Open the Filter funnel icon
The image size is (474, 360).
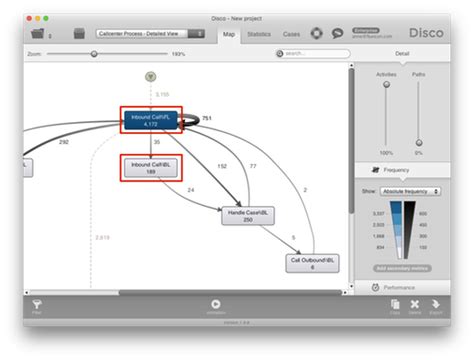pos(37,304)
